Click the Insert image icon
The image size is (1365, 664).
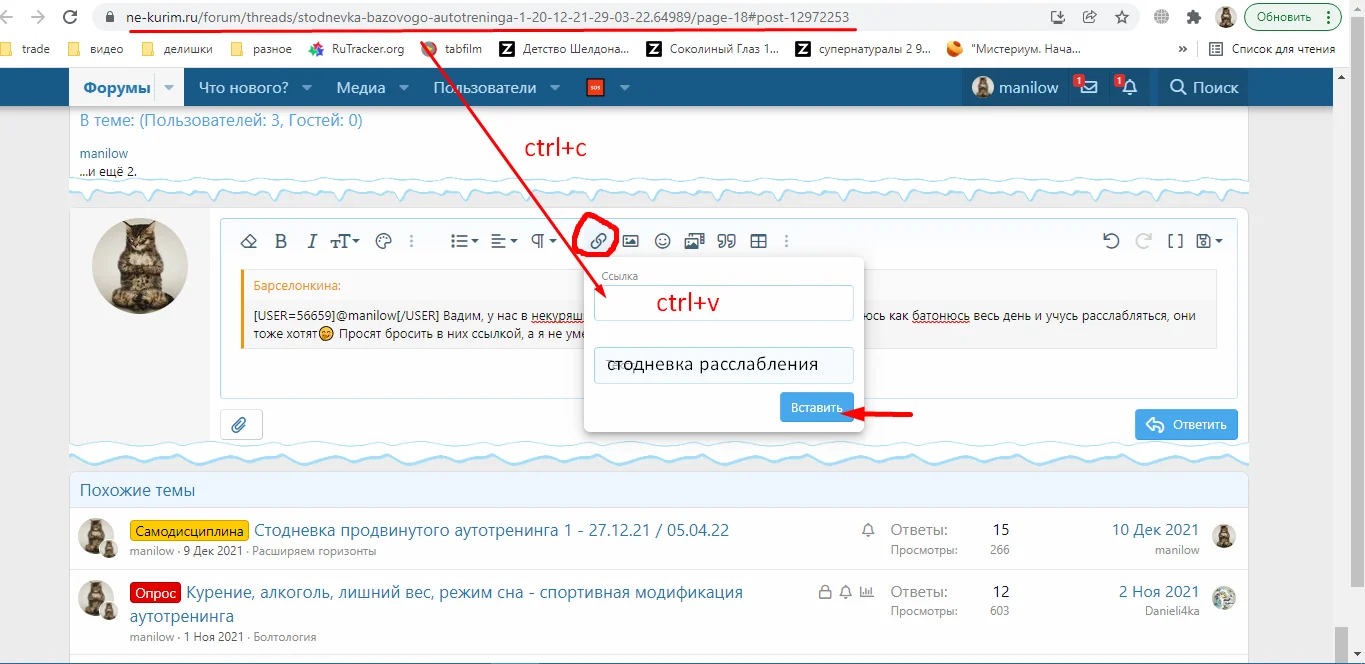click(x=630, y=241)
